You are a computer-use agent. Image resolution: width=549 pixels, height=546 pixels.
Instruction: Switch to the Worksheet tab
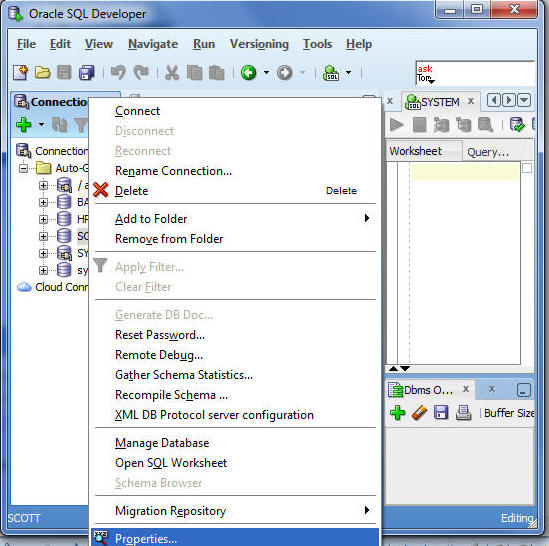tap(424, 151)
